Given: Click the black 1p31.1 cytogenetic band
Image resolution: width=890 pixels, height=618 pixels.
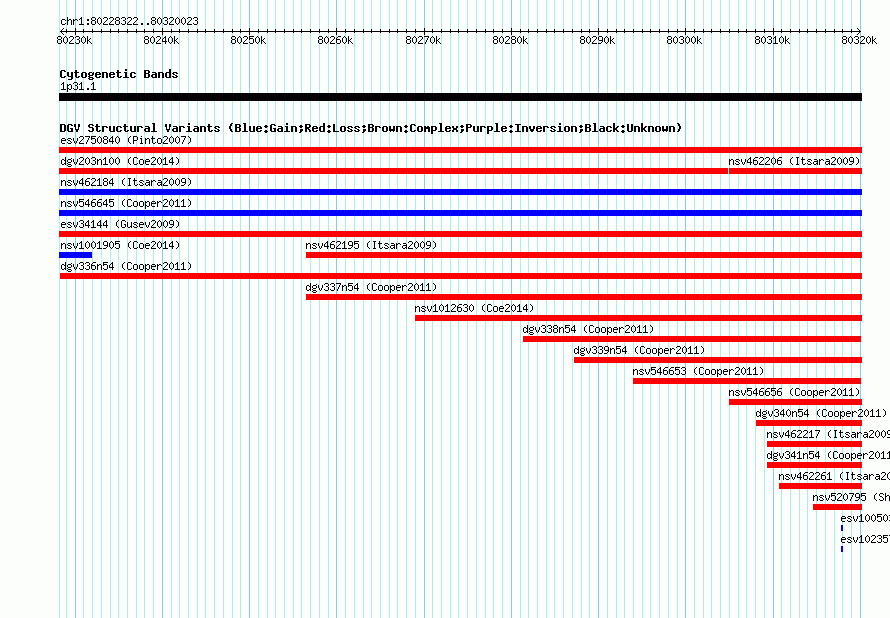Looking at the screenshot, I should (460, 97).
